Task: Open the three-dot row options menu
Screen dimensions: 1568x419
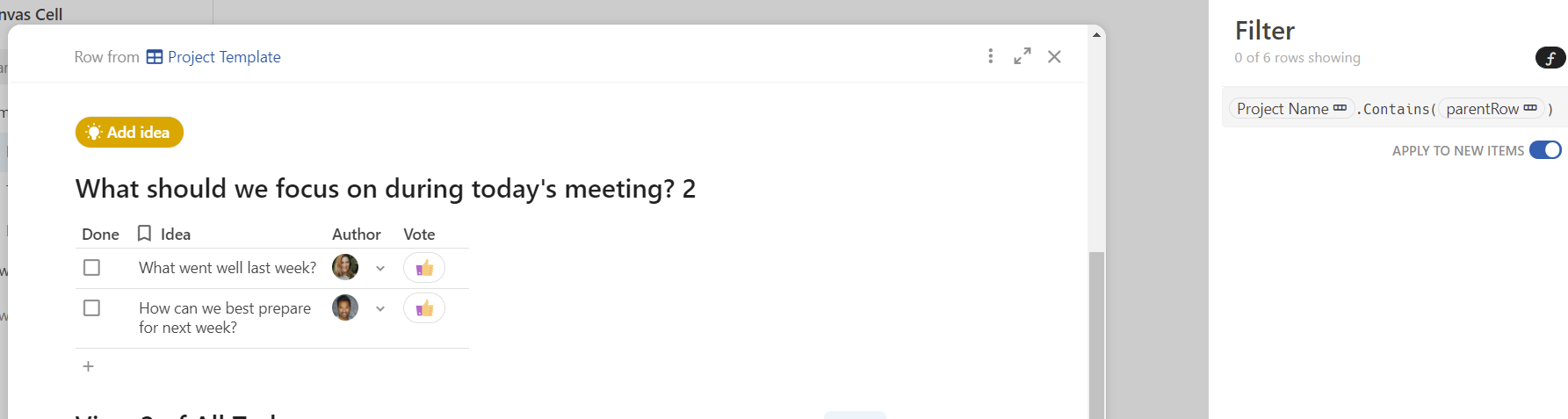Action: (990, 56)
